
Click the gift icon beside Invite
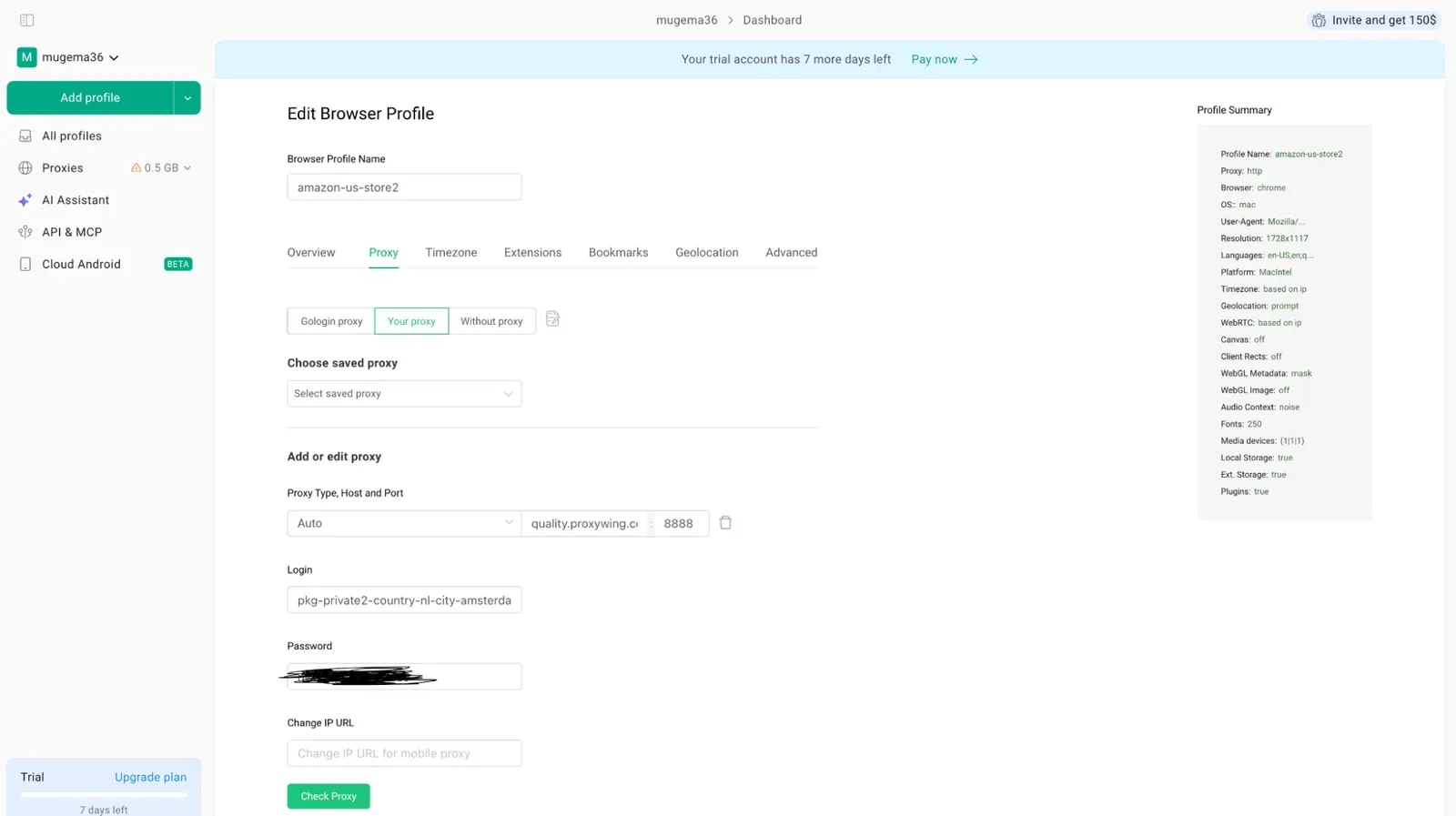(x=1319, y=20)
